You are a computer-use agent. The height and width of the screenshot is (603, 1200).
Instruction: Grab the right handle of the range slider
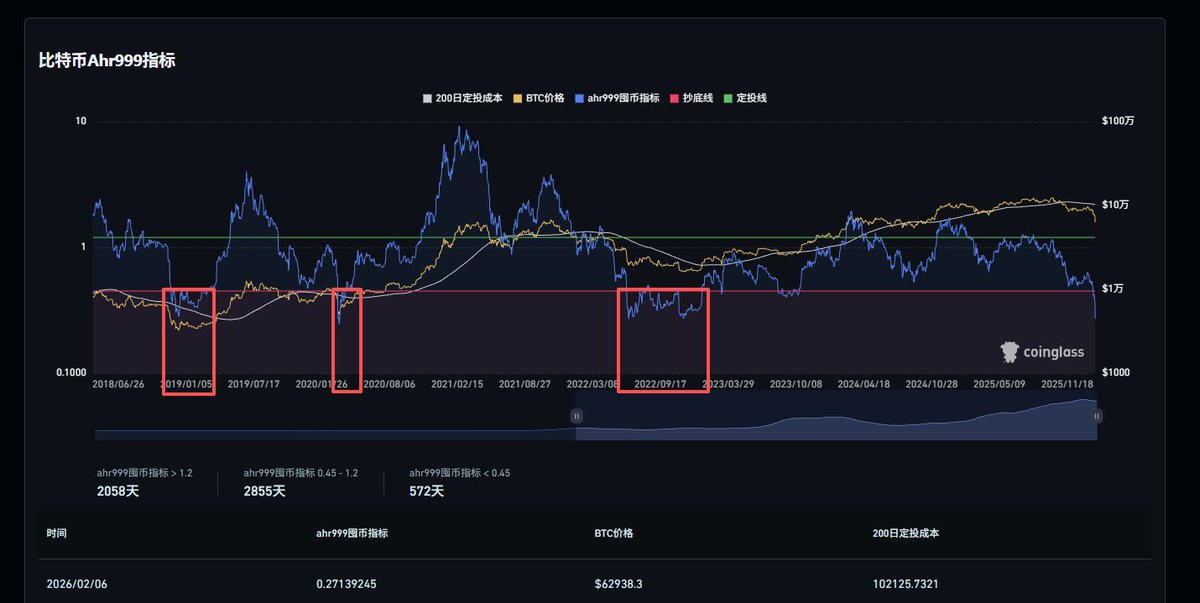pyautogui.click(x=1097, y=415)
